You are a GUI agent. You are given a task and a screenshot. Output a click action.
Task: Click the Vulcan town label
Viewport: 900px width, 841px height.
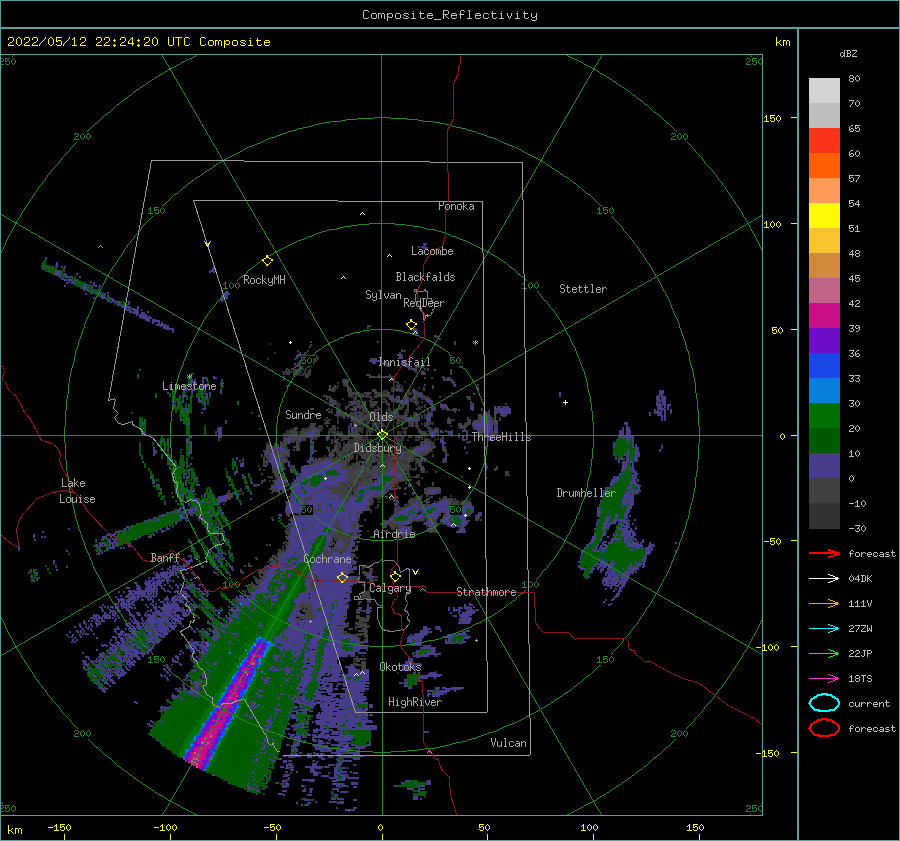coord(509,743)
